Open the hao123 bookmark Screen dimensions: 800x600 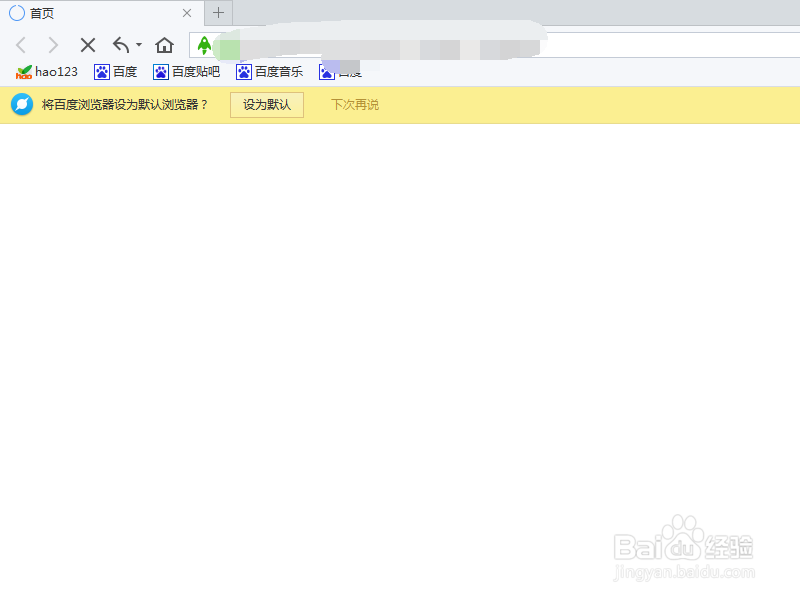(46, 72)
